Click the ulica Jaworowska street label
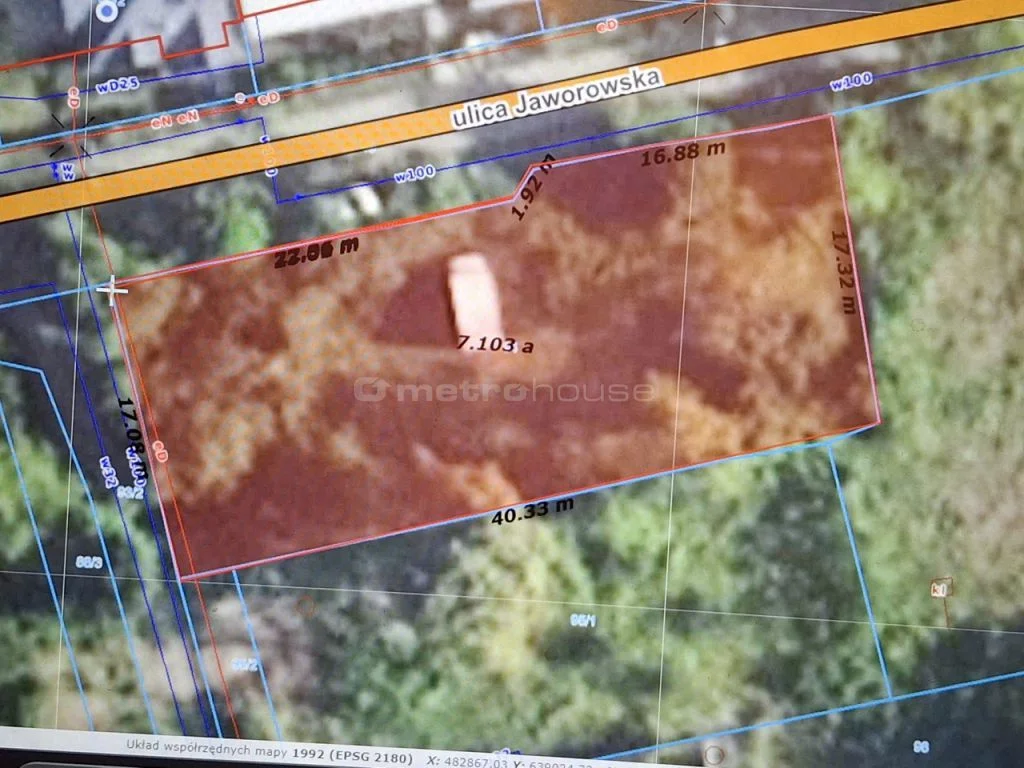Viewport: 1024px width, 768px height. coord(556,98)
